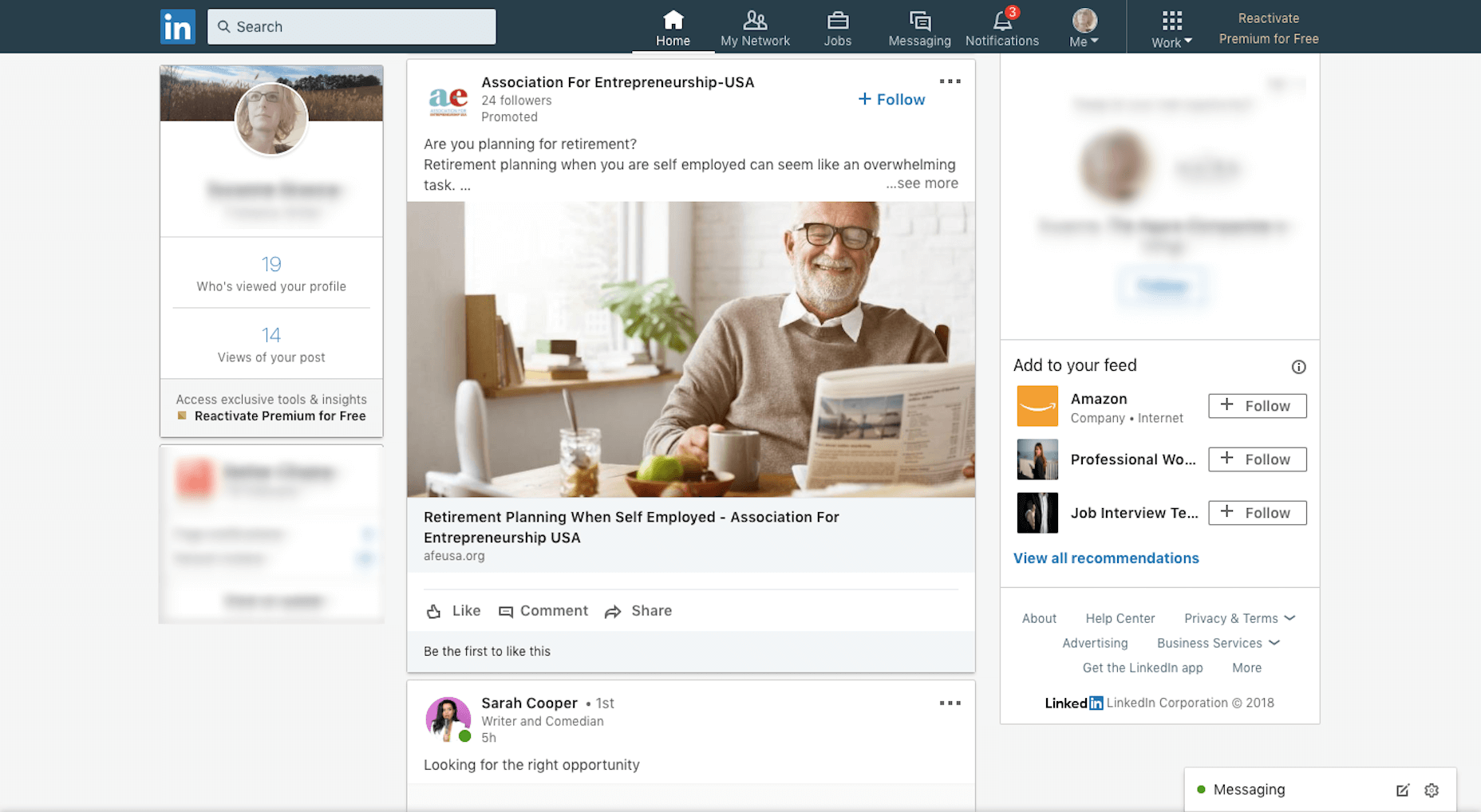Click Sarah Cooper's profile picture

pyautogui.click(x=448, y=719)
